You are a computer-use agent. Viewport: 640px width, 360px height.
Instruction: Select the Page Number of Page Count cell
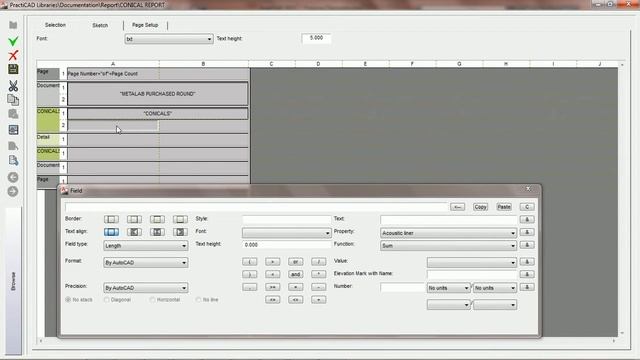point(113,74)
